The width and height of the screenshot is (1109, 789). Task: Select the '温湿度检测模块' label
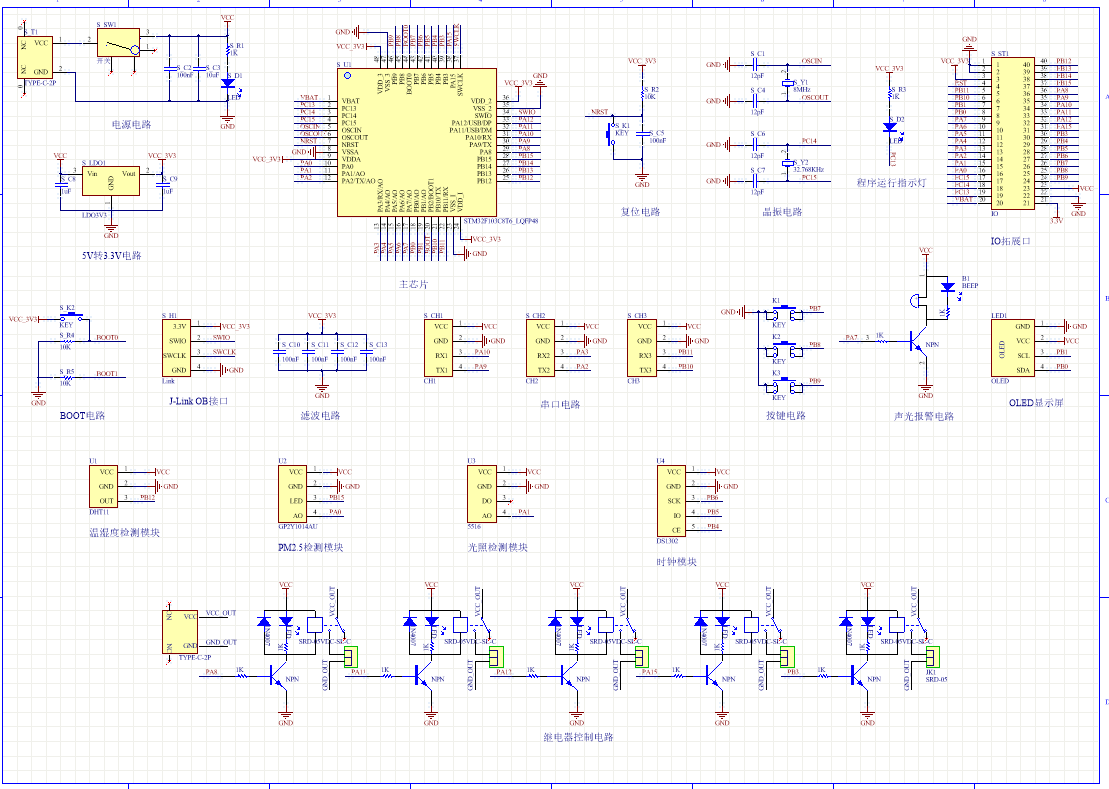click(124, 532)
